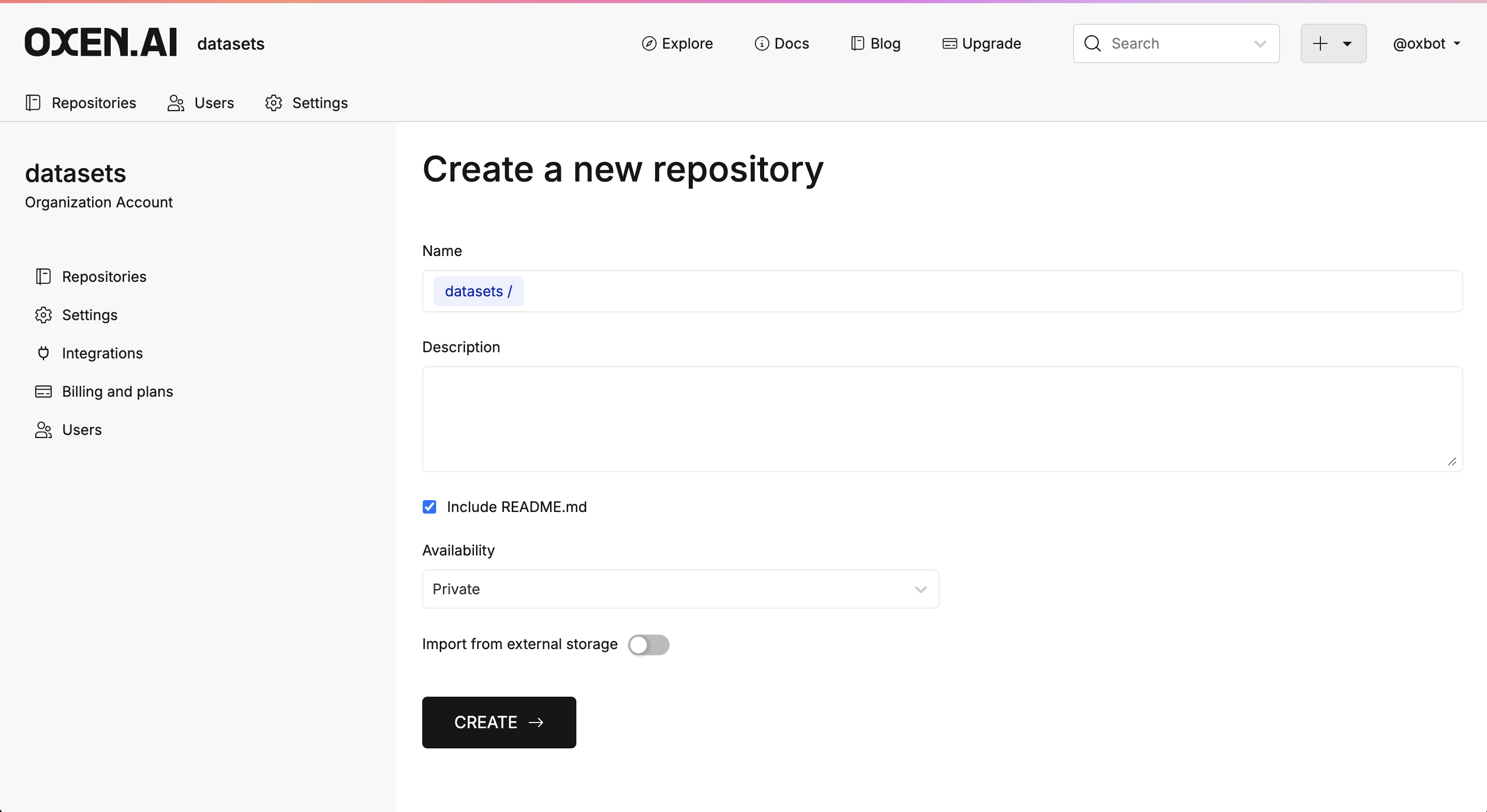Viewport: 1487px width, 812px height.
Task: Open Billing and plans in sidebar
Action: pyautogui.click(x=117, y=392)
